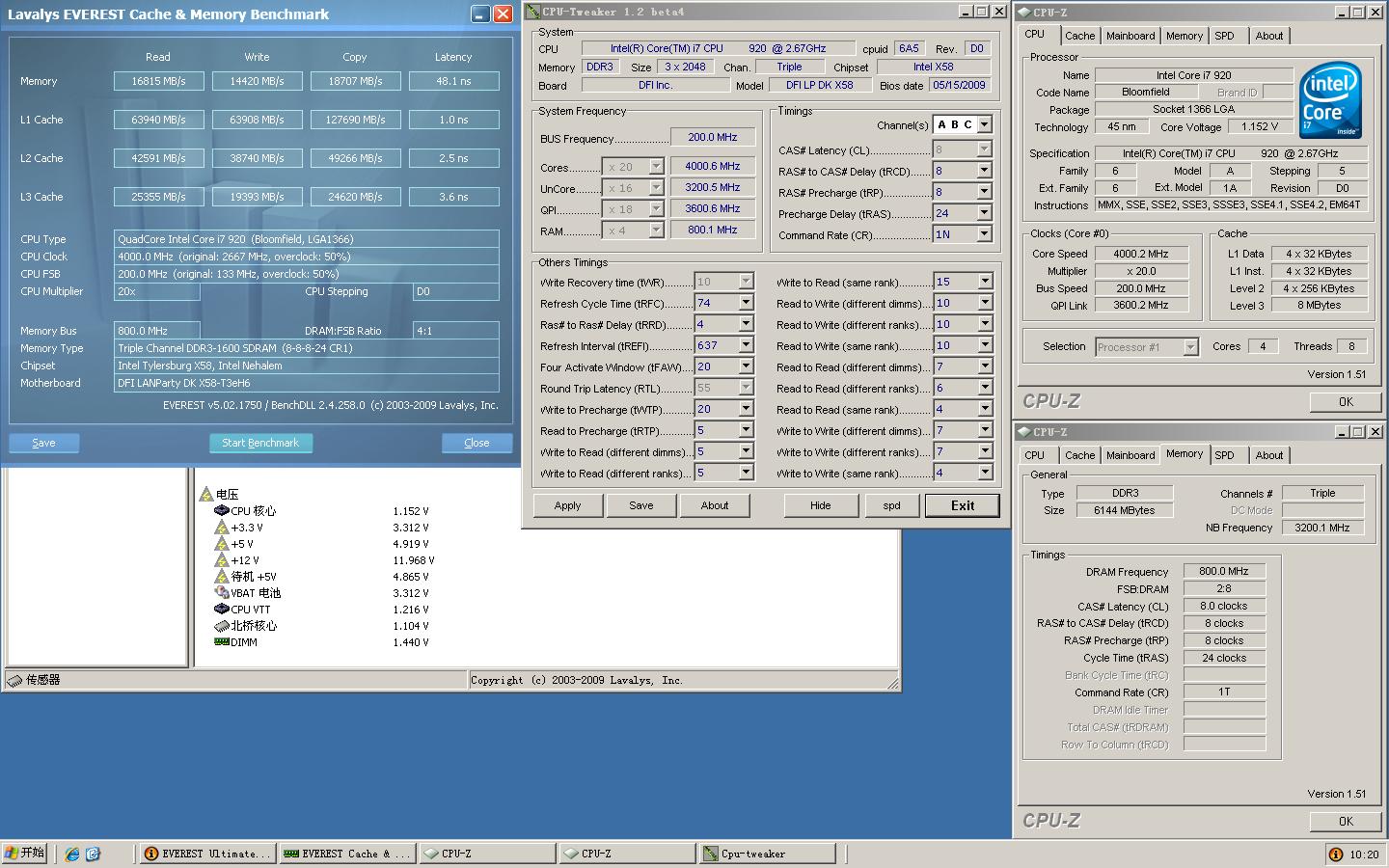Click the Intel Core i7 logo in CPU-Z
The image size is (1389, 868).
(1330, 99)
